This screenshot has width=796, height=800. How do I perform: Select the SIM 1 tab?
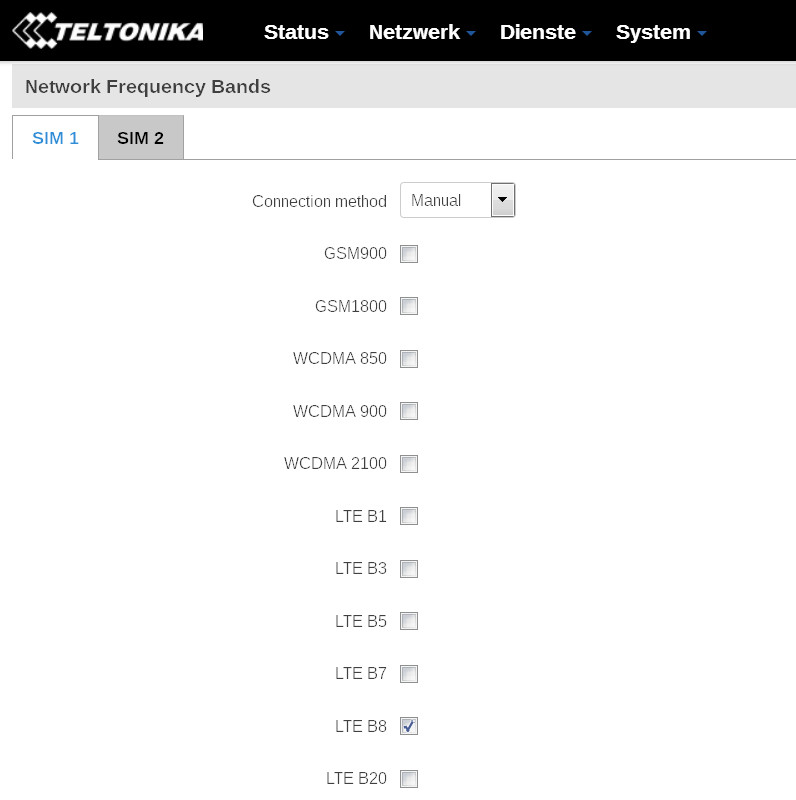click(56, 138)
